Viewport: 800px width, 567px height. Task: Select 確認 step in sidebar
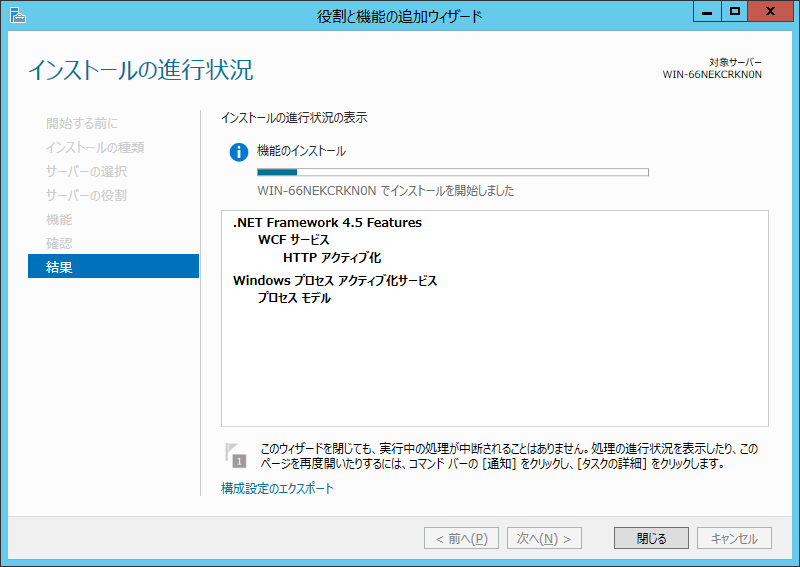[x=59, y=243]
